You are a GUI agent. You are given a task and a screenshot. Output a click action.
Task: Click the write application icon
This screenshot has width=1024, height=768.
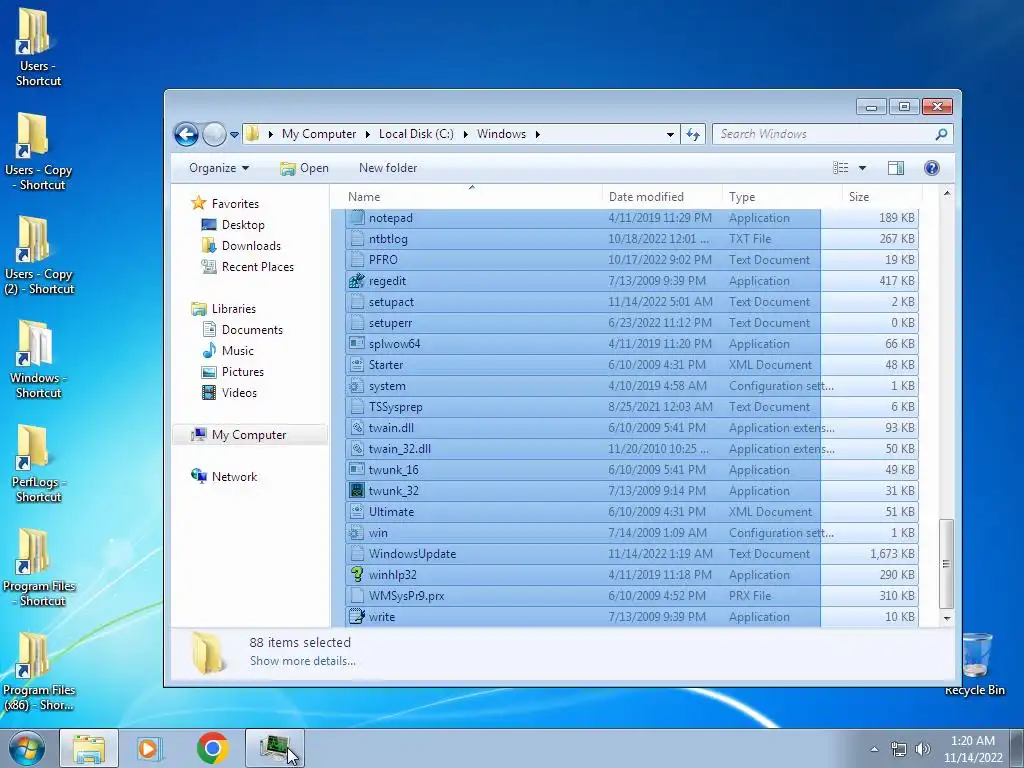point(357,616)
